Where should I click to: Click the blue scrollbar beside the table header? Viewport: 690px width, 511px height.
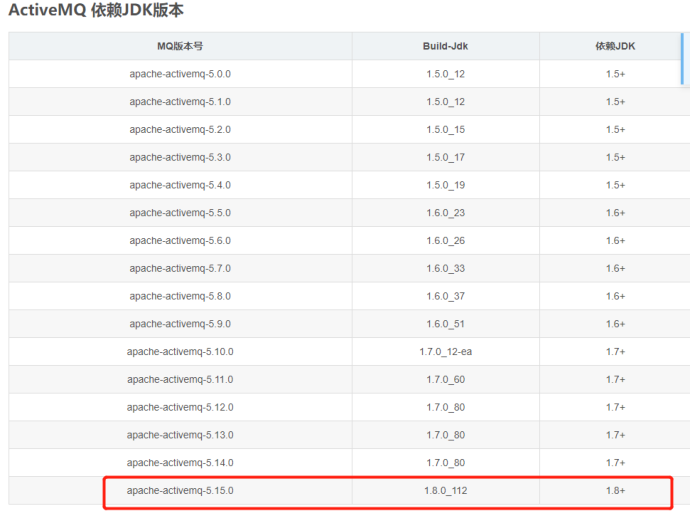(682, 60)
